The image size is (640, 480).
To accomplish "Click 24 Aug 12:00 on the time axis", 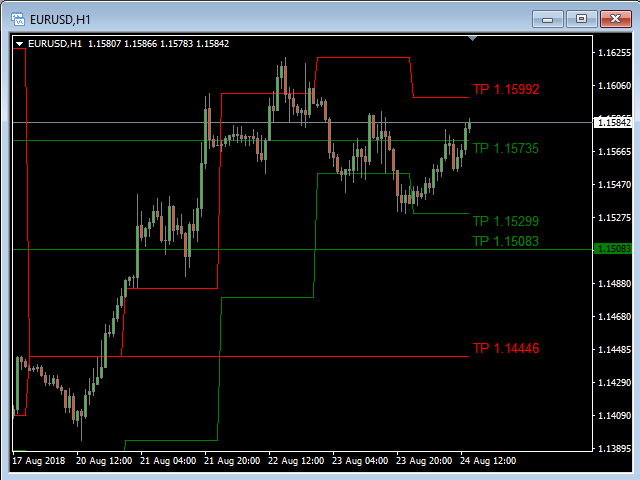I will click(x=488, y=462).
